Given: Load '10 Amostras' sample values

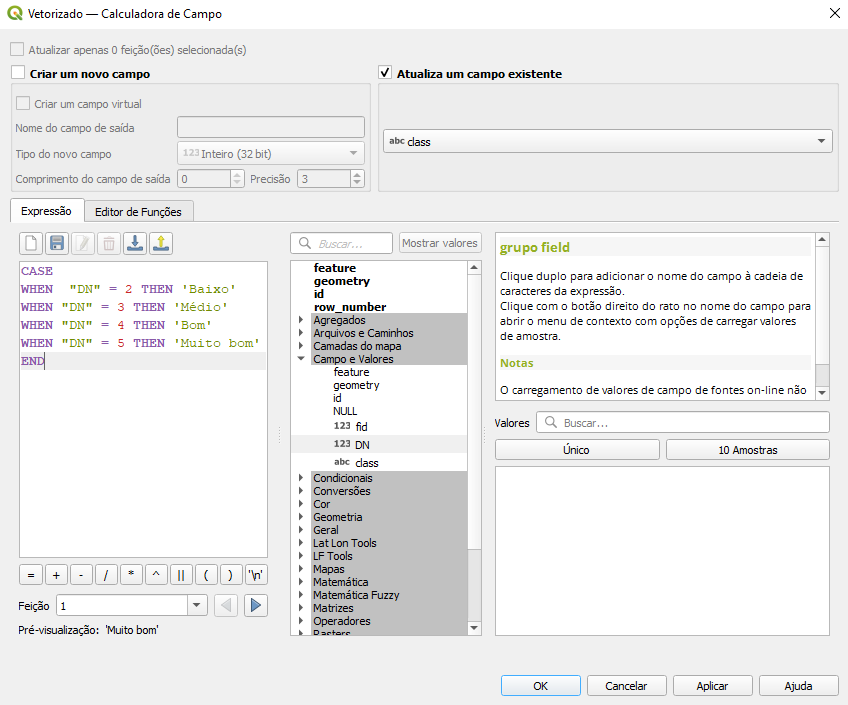Looking at the screenshot, I should click(x=748, y=450).
